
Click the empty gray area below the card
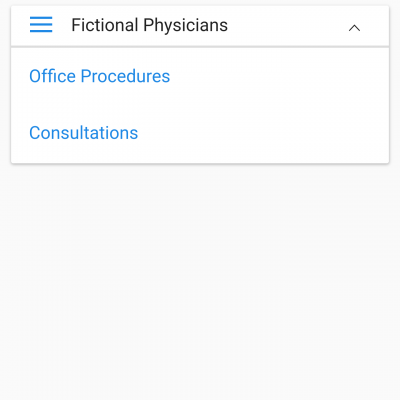(x=200, y=282)
